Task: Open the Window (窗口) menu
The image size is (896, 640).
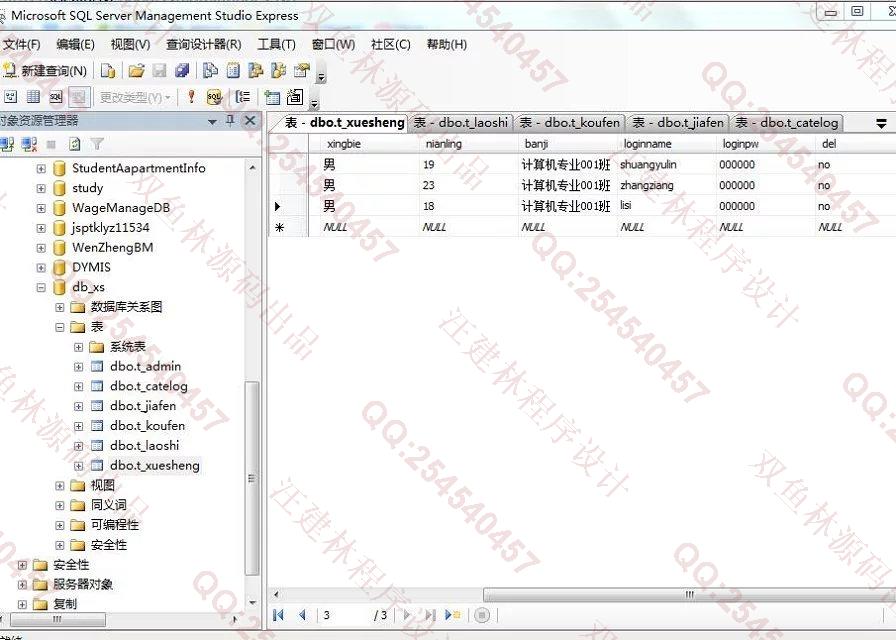Action: pos(333,45)
